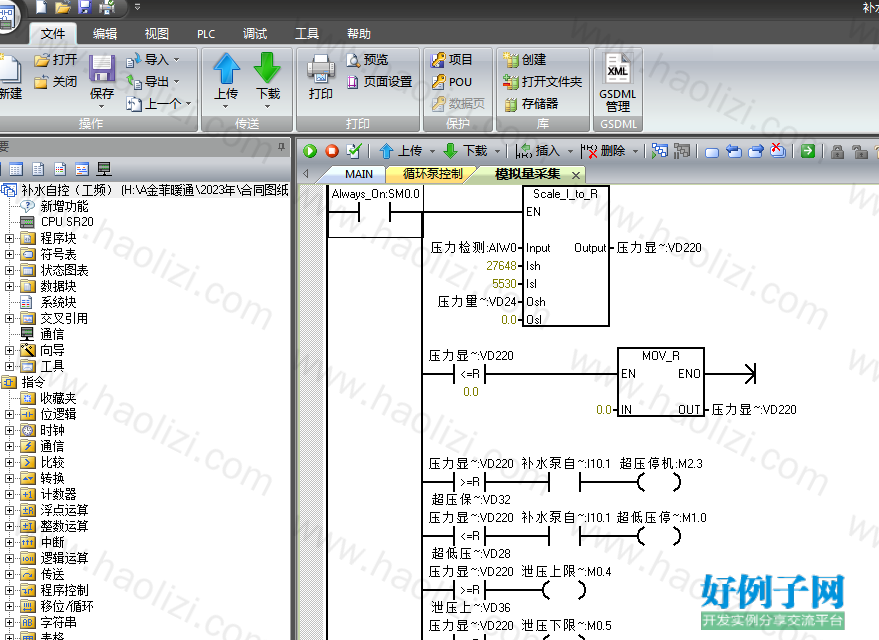Pin the project tree panel
879x640 pixels.
coord(281,147)
